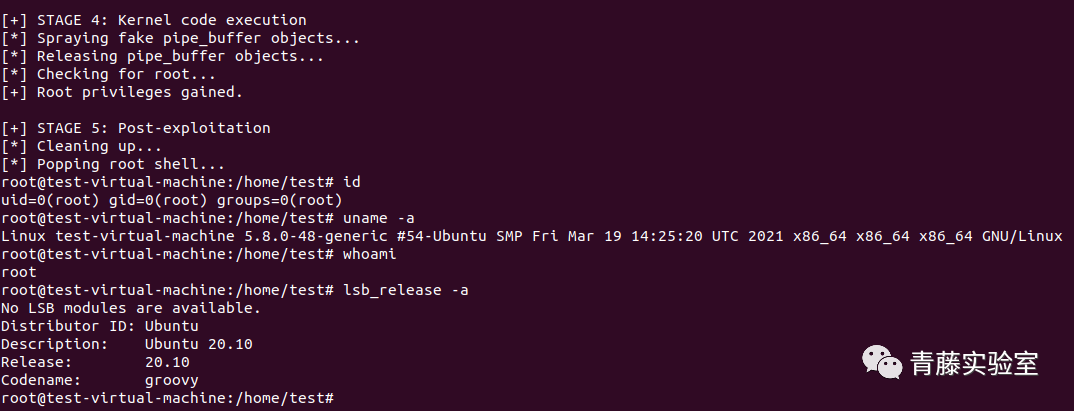
Task: Click the 'uname -a' command
Action: (379, 218)
